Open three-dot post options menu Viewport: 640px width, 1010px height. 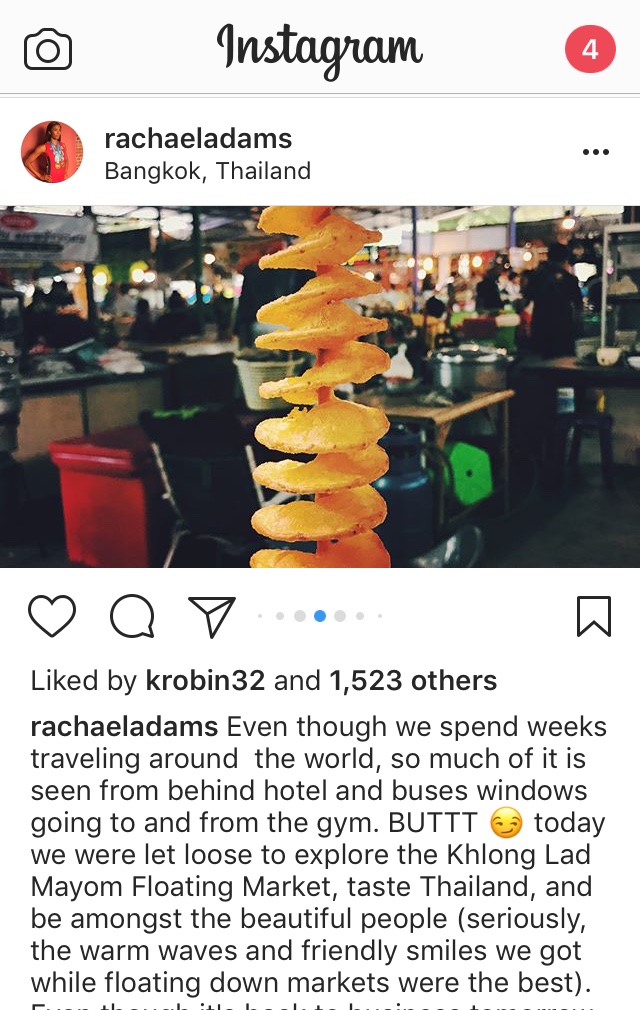(596, 152)
